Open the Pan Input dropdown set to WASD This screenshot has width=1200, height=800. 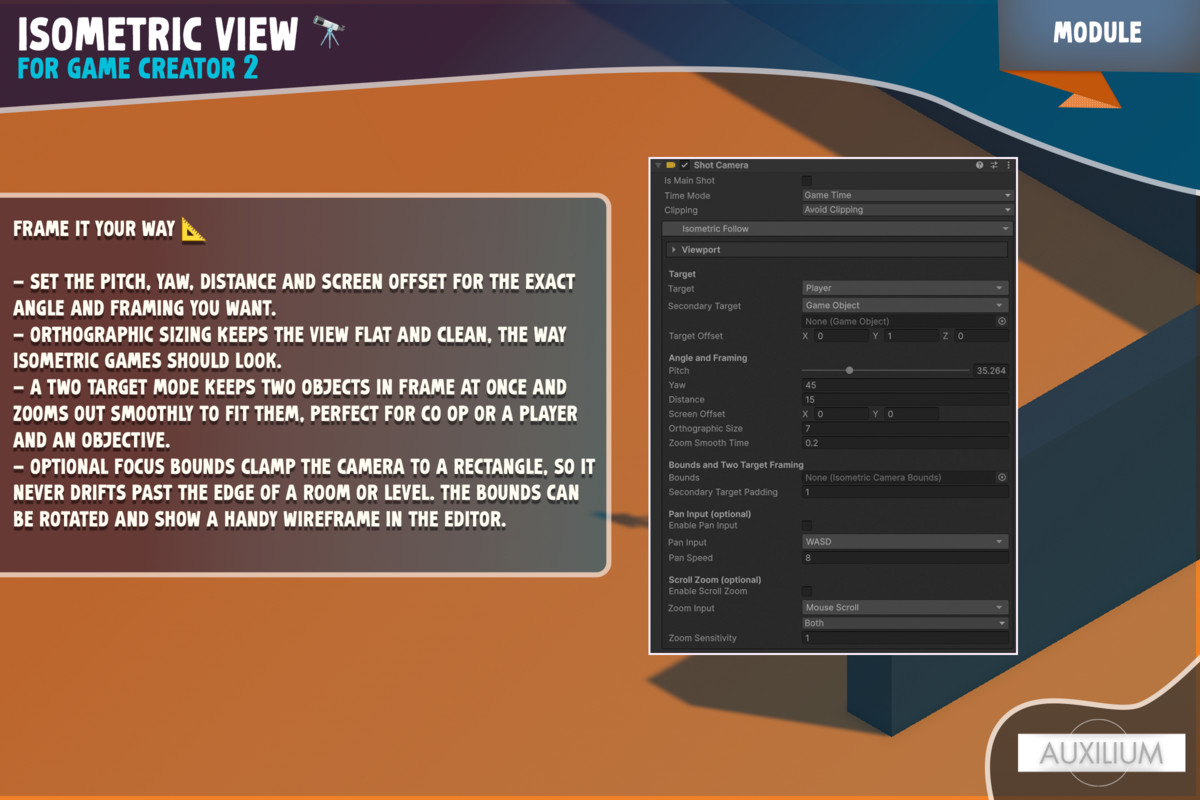pos(905,542)
